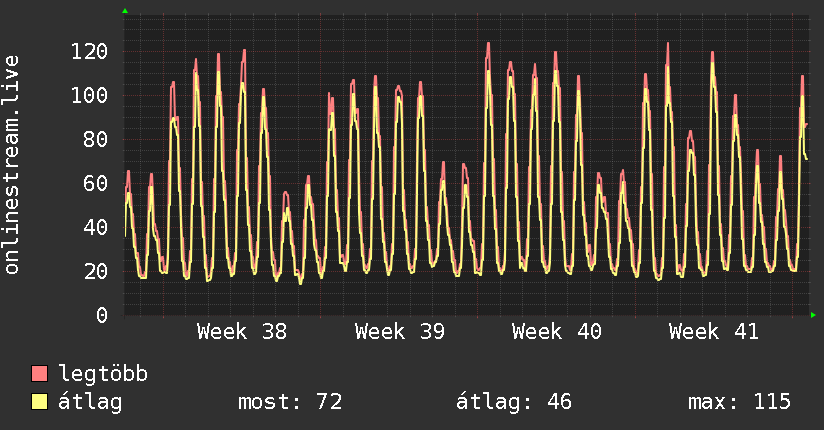This screenshot has width=824, height=430.
Task: Click the pink legtöbb color swatch
Action: coord(39,373)
